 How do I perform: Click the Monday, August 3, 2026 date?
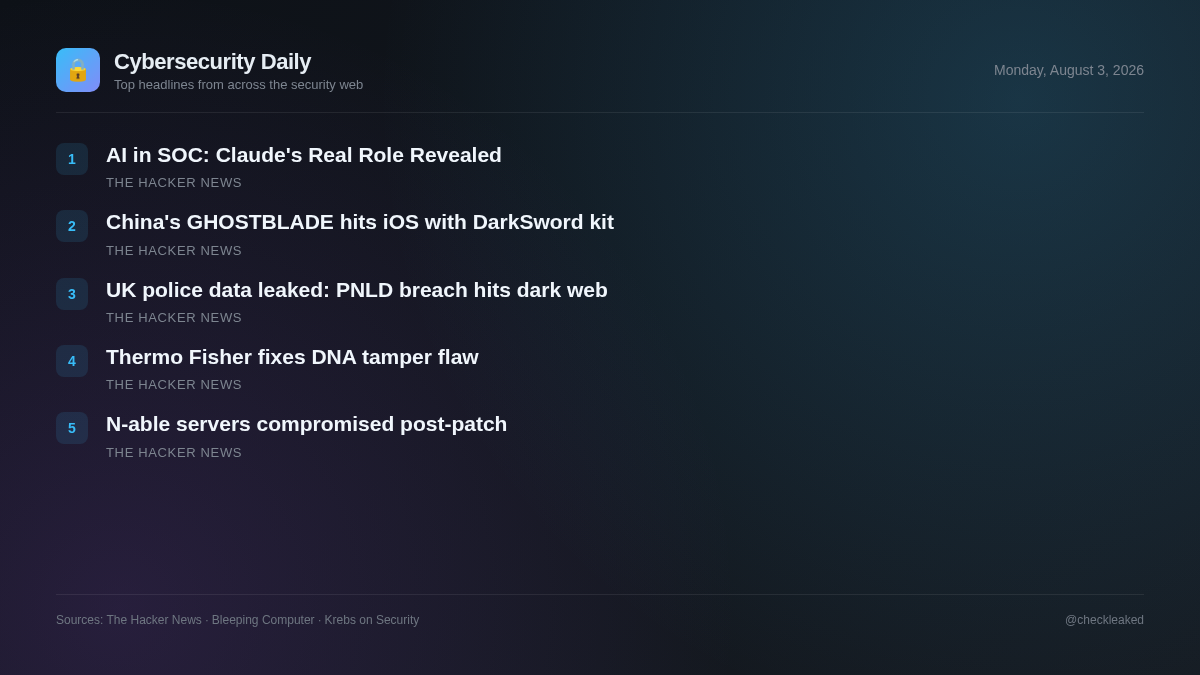click(x=1069, y=70)
